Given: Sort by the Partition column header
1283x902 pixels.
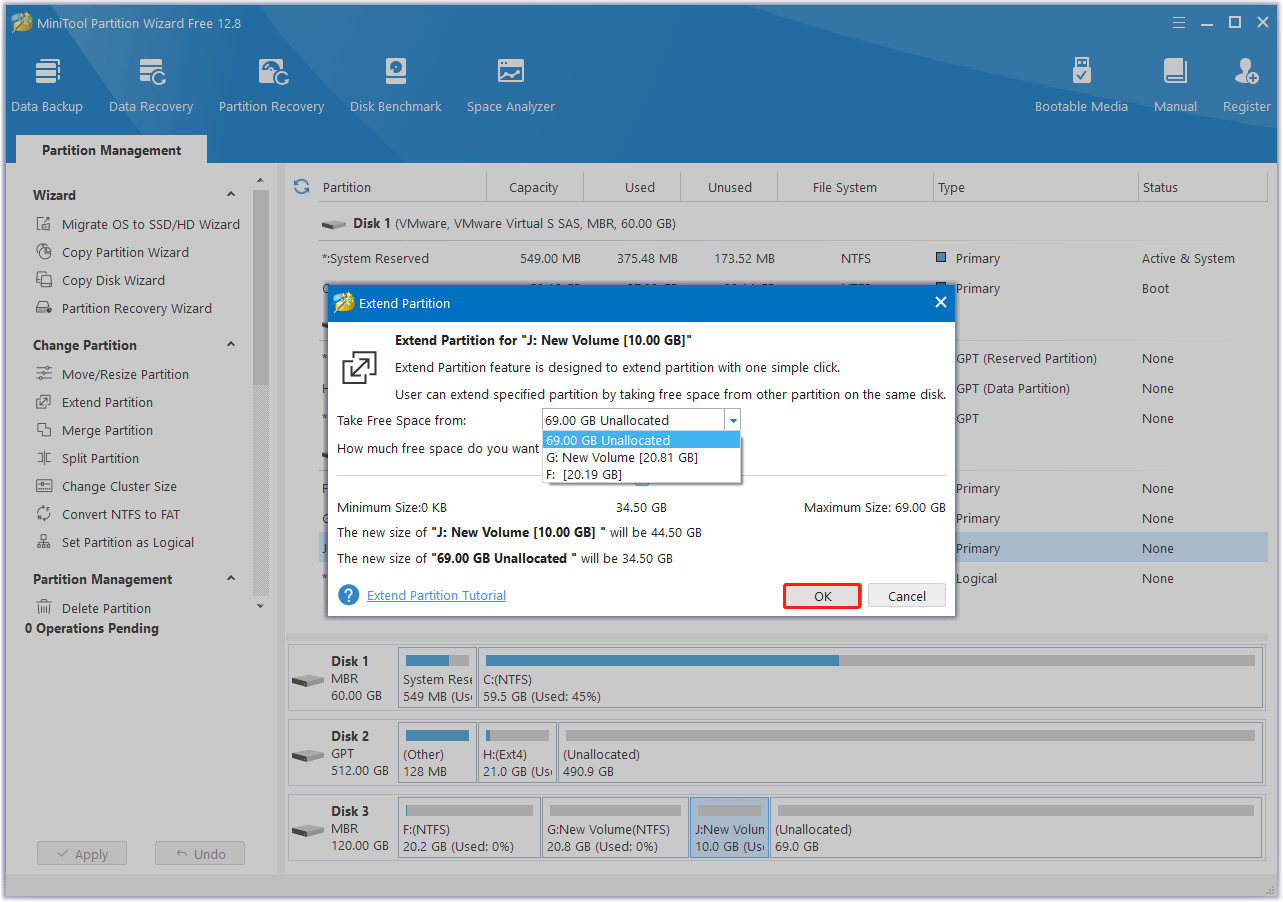Looking at the screenshot, I should pyautogui.click(x=400, y=187).
